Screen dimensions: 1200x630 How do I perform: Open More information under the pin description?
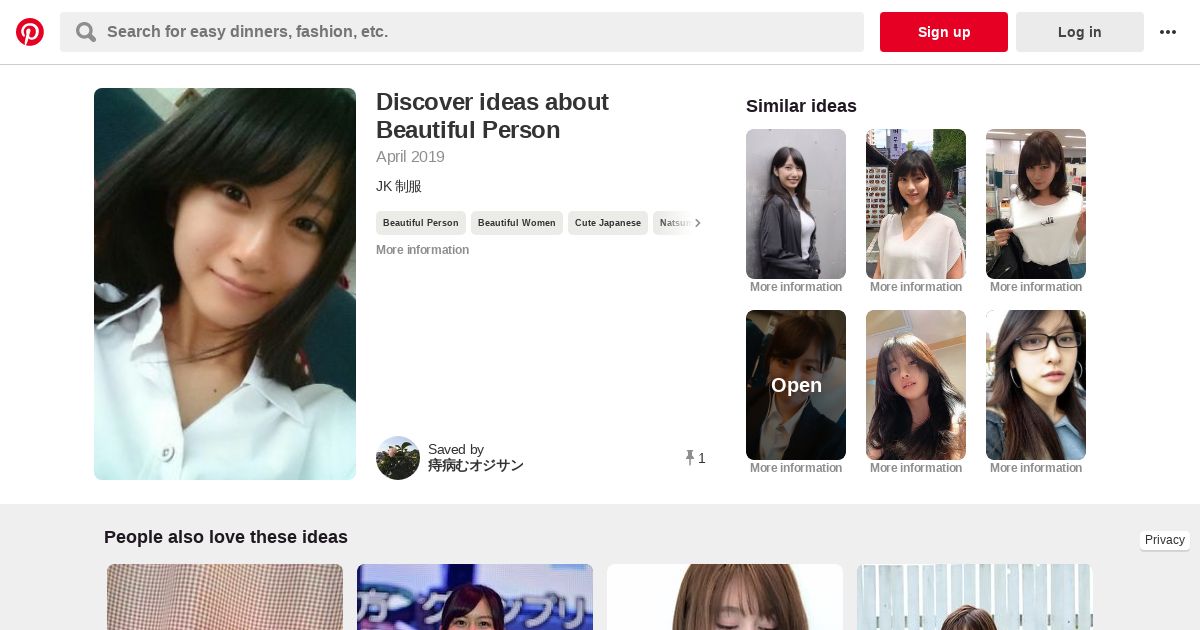point(422,250)
